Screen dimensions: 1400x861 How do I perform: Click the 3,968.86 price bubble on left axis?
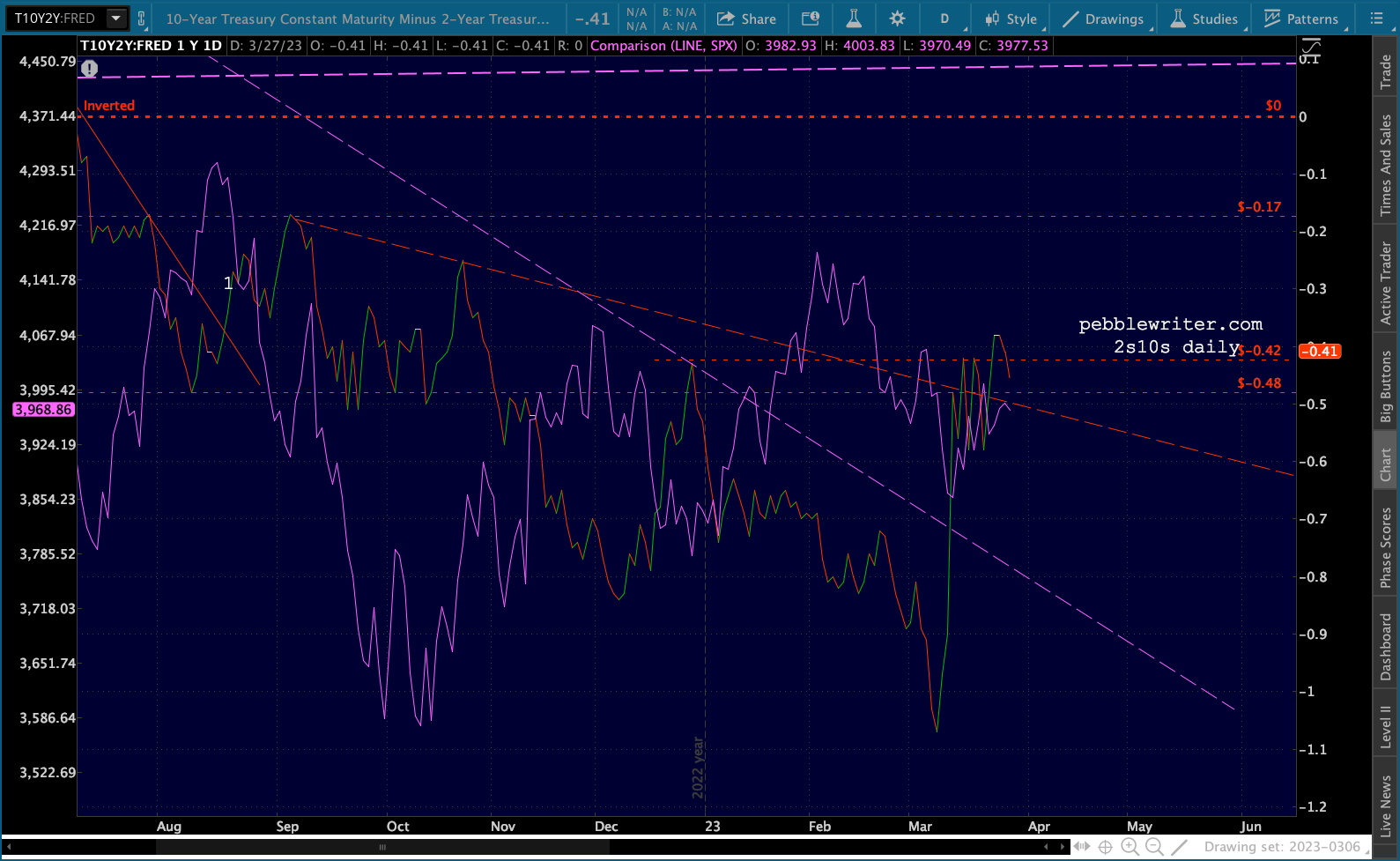(43, 409)
